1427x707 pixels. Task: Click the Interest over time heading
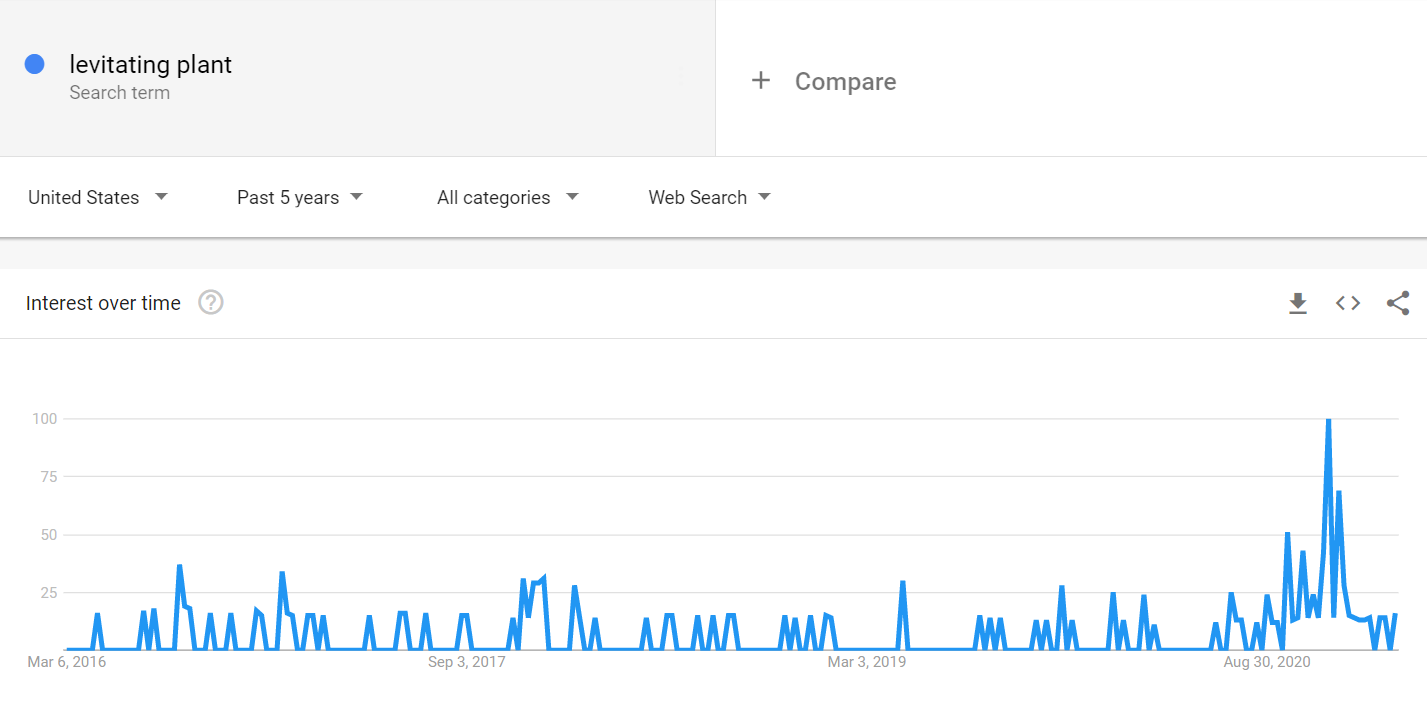point(103,303)
